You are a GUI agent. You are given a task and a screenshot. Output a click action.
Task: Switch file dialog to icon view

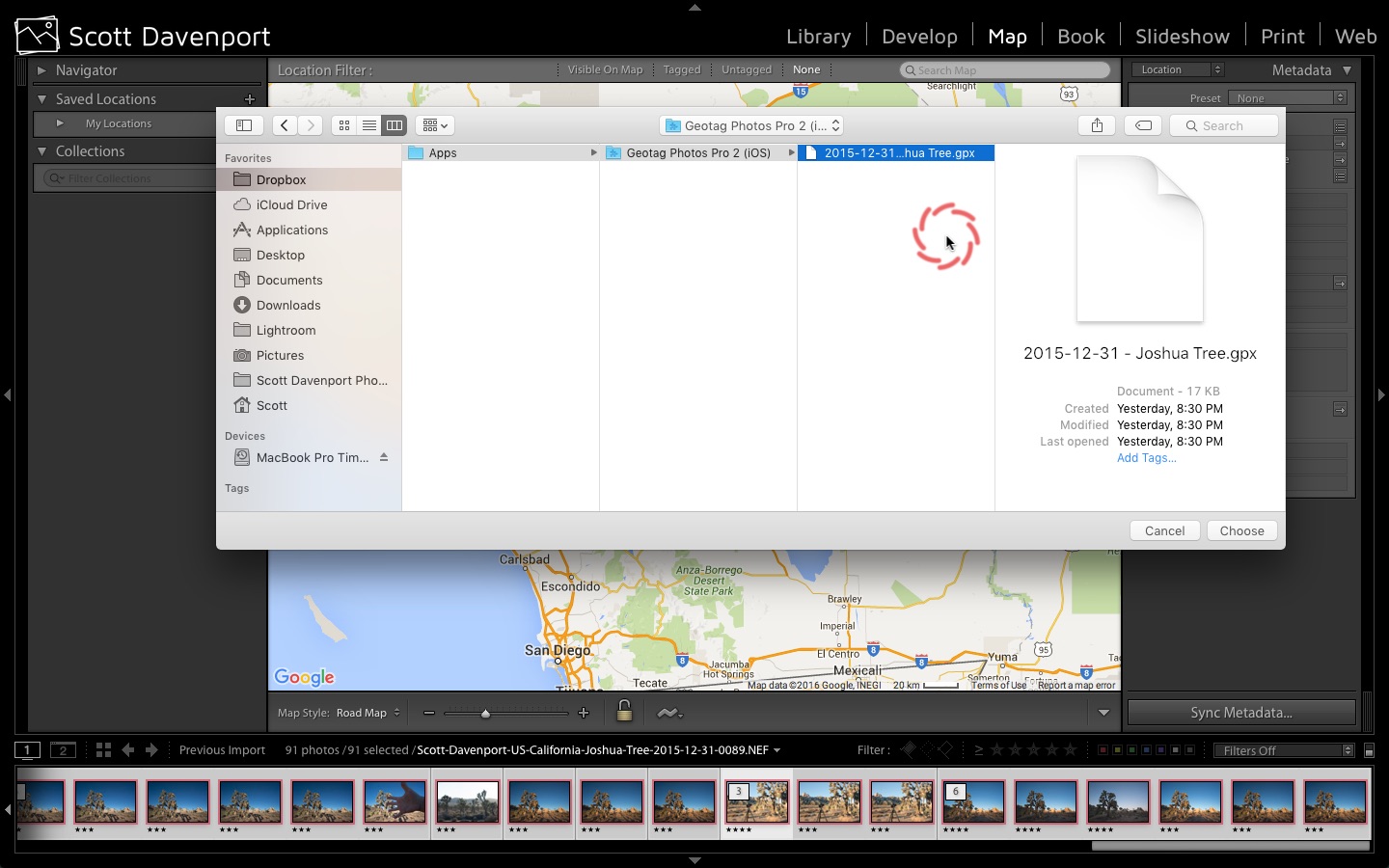click(x=344, y=125)
